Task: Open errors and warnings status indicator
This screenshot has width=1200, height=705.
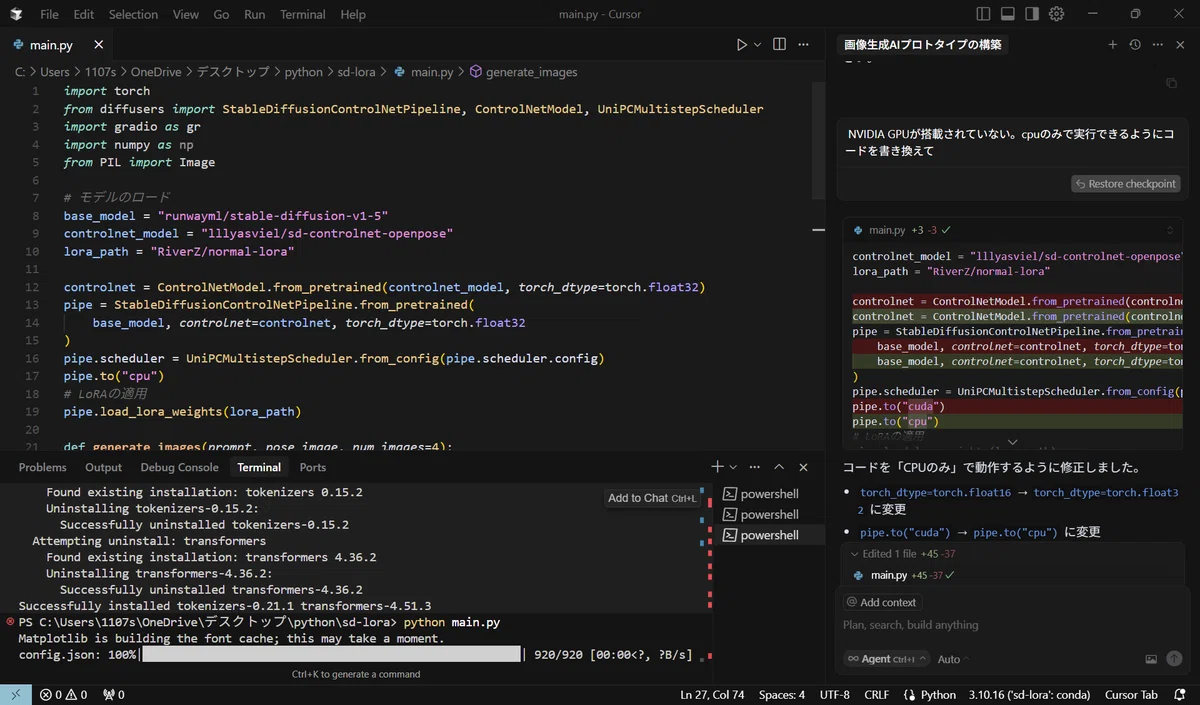Action: tap(63, 694)
